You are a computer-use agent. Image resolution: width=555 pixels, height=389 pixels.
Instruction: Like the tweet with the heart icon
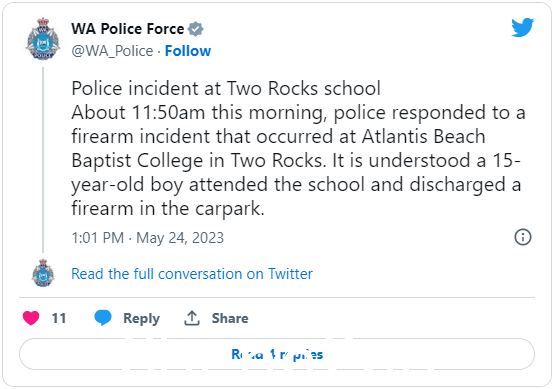tap(31, 318)
